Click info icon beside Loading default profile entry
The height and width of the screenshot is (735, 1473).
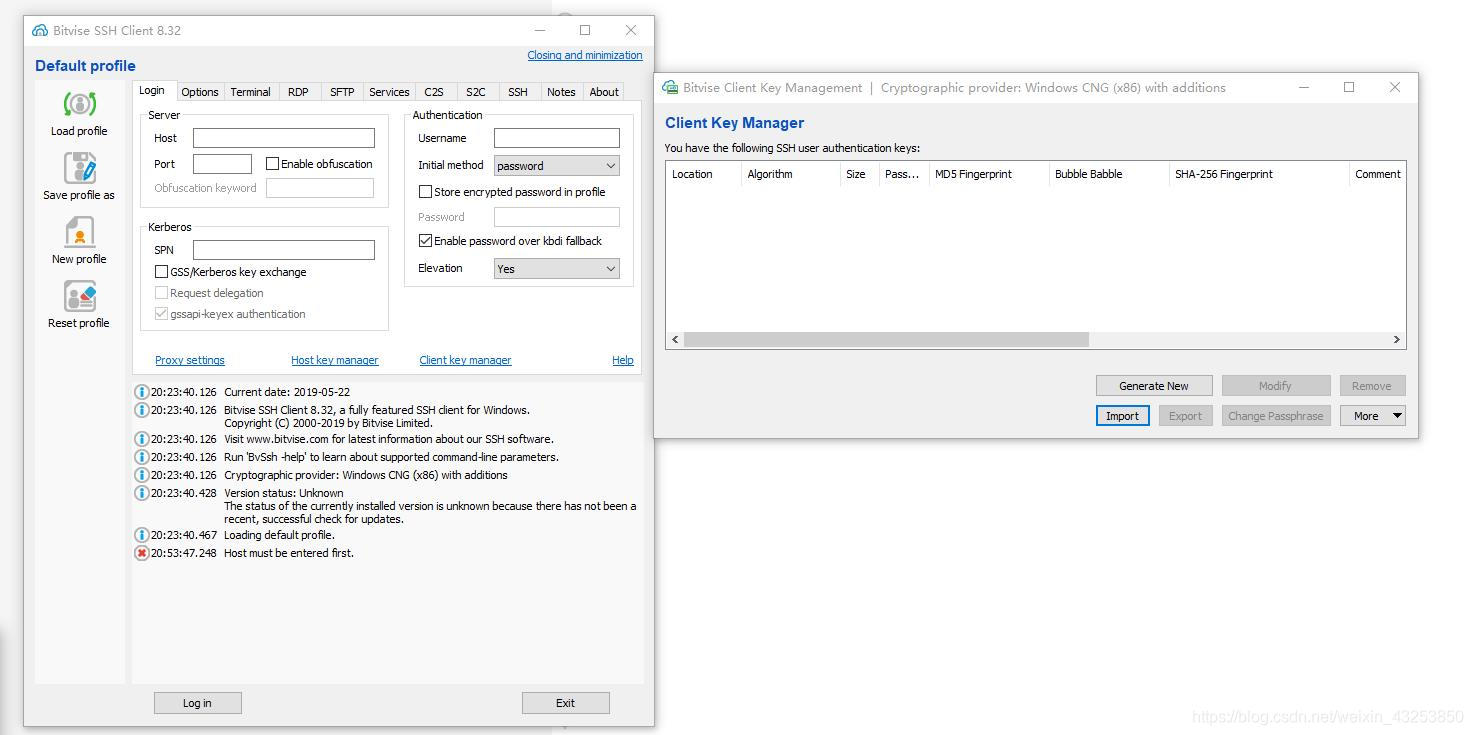click(x=141, y=535)
